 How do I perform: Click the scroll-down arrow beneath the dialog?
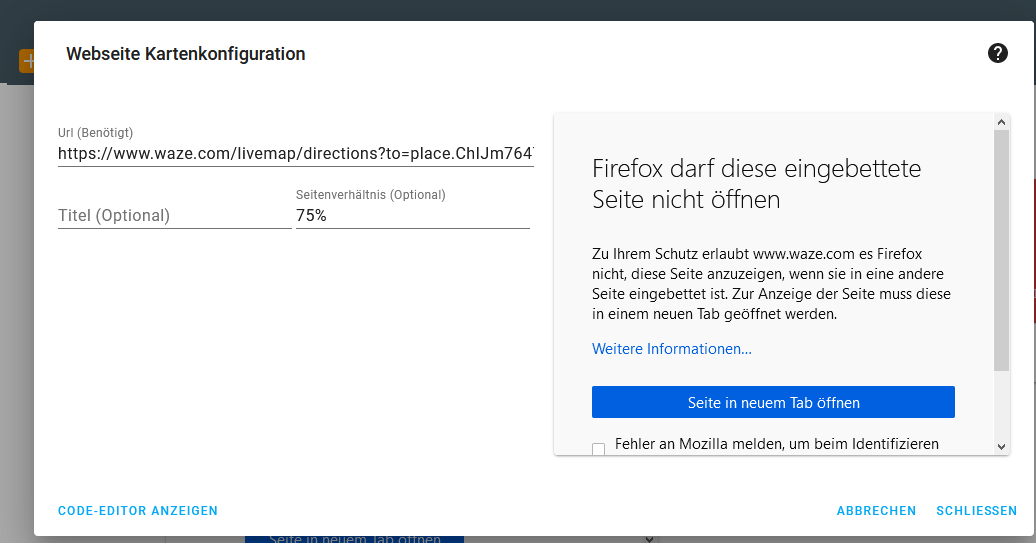click(x=649, y=539)
